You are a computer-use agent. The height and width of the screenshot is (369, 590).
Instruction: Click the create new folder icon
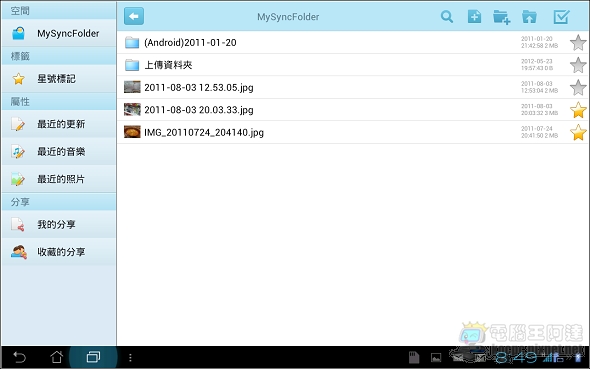[x=501, y=17]
